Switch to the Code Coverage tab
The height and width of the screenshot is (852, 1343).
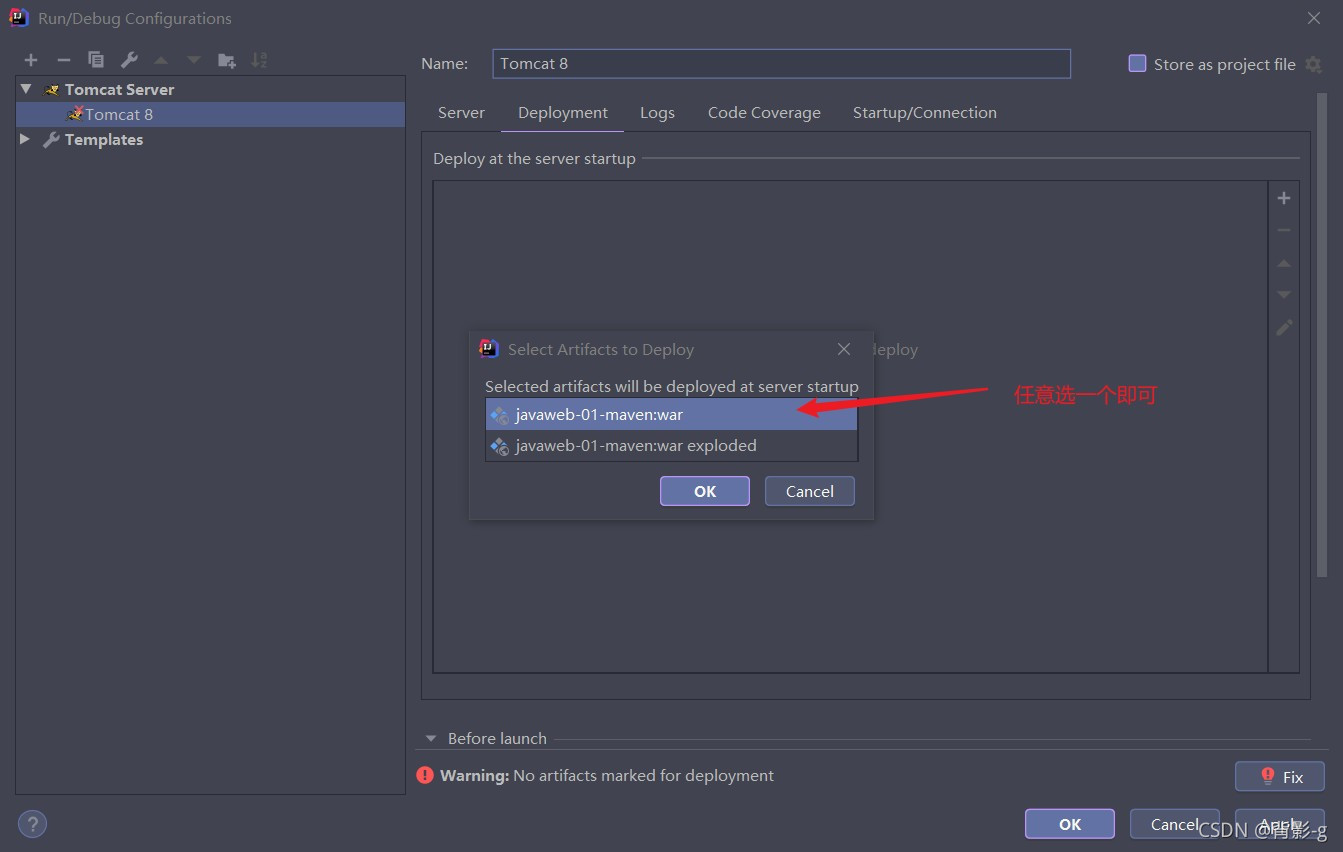coord(764,113)
